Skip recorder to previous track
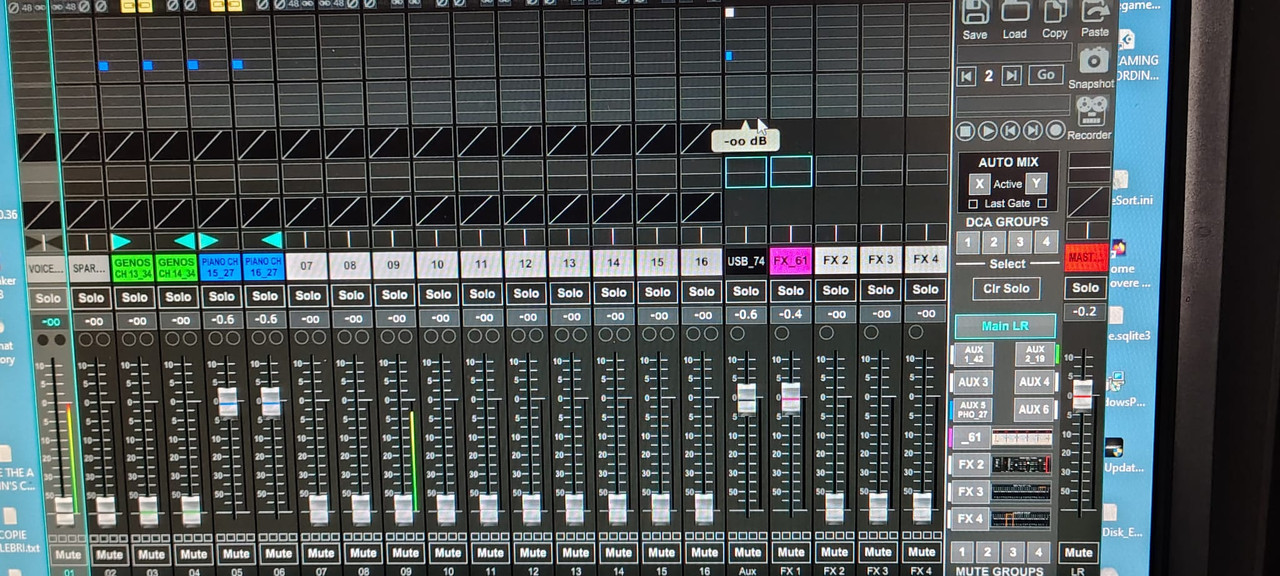 pos(1010,130)
